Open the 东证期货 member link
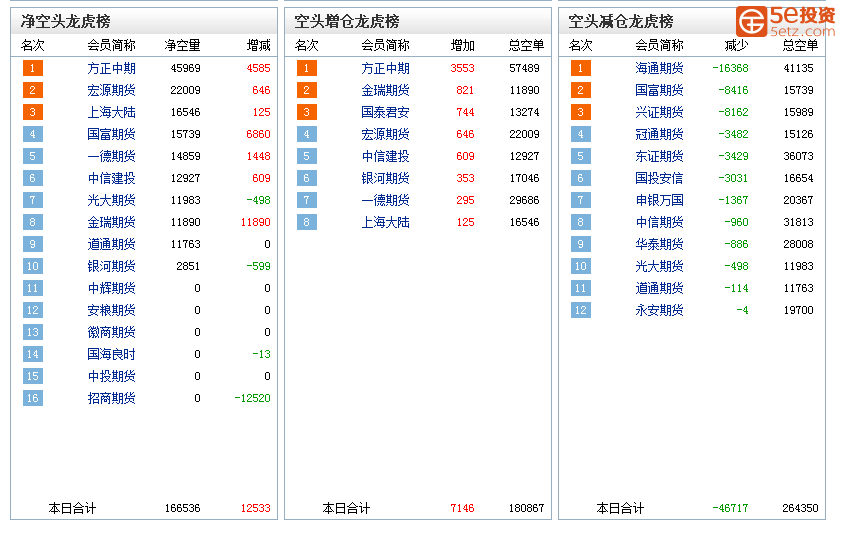This screenshot has width=843, height=533. [659, 157]
